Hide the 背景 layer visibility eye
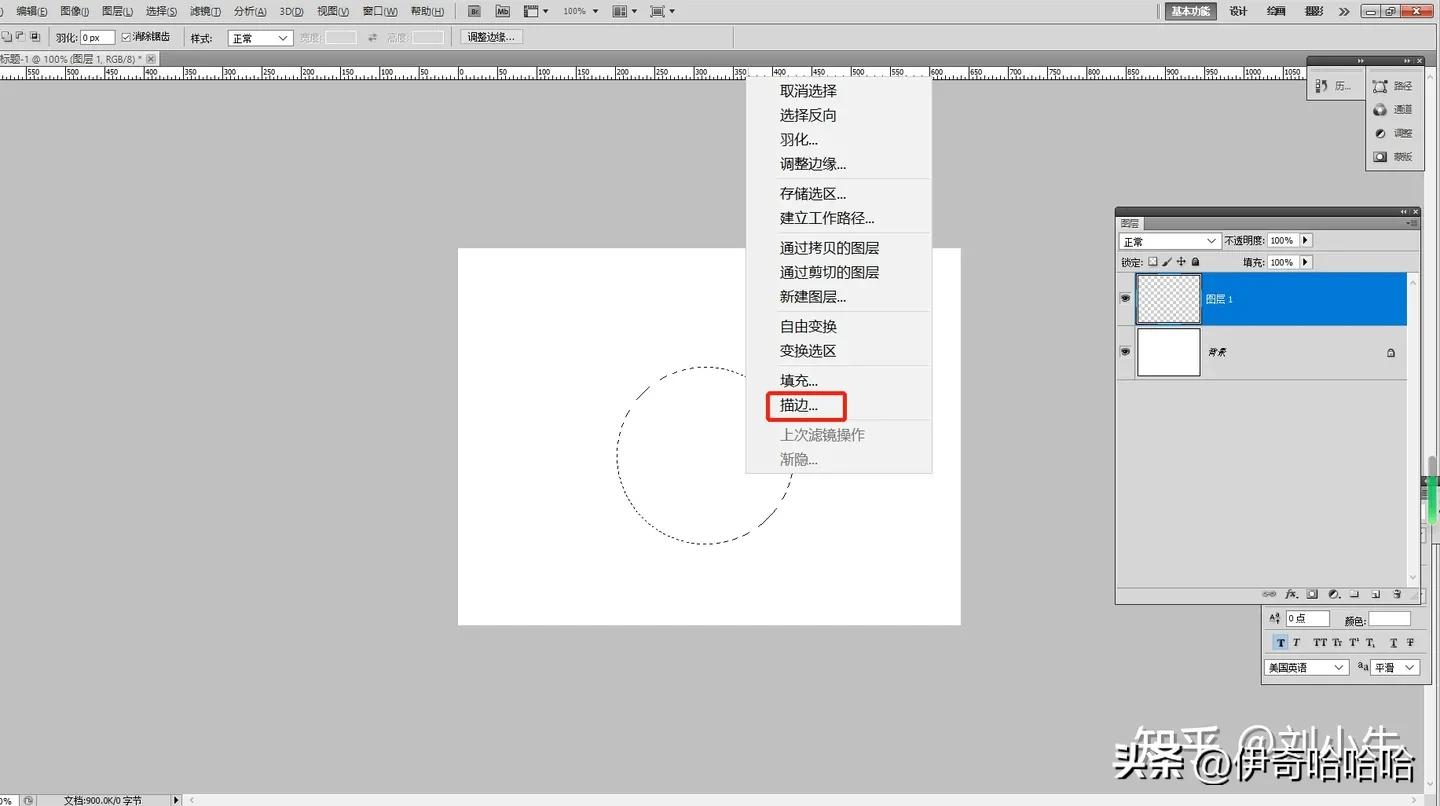Image resolution: width=1440 pixels, height=806 pixels. click(1124, 352)
